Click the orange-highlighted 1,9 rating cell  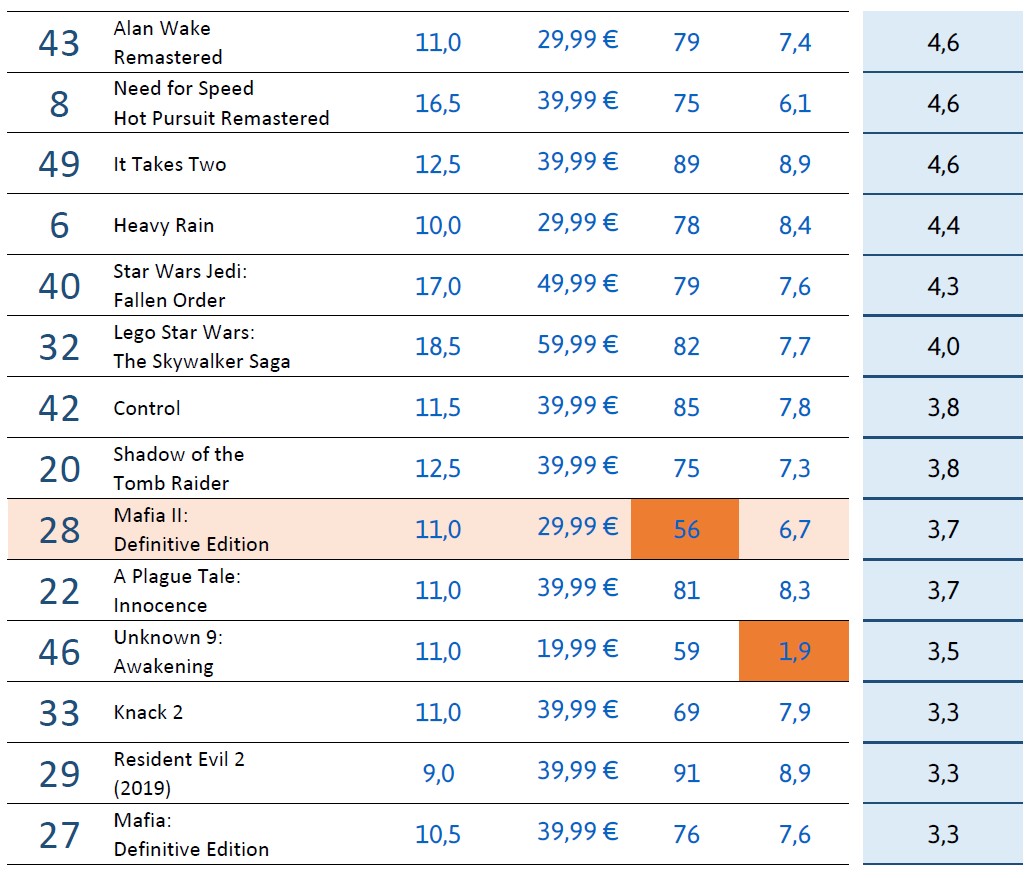794,652
